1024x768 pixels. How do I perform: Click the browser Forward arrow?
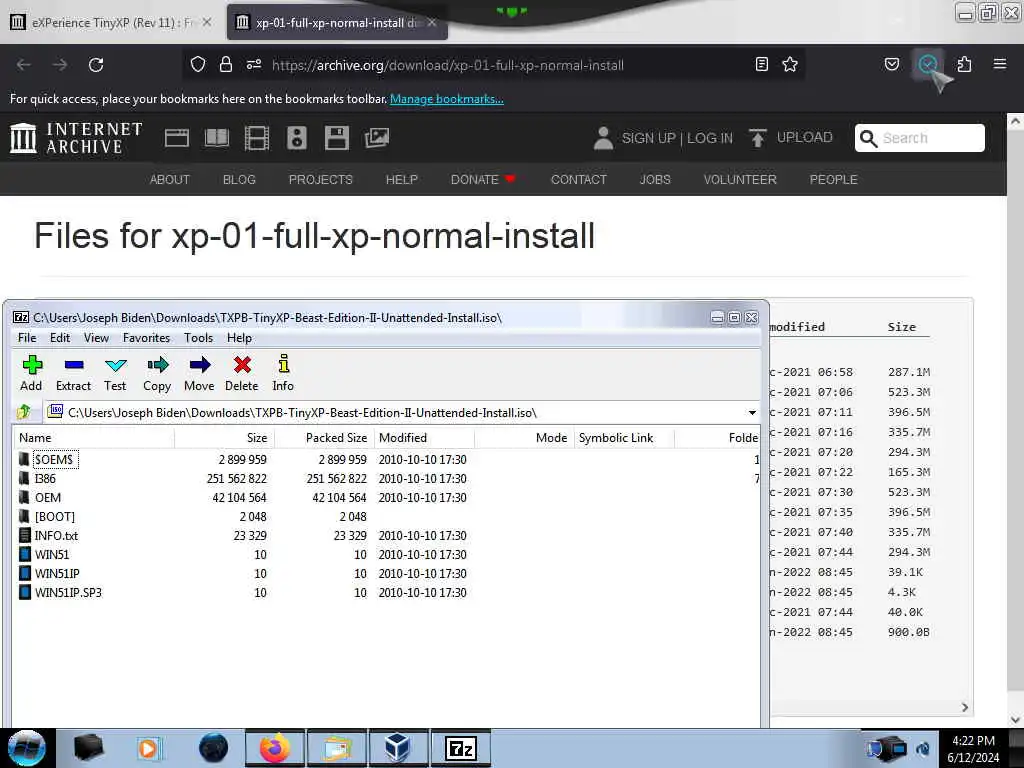tap(60, 65)
